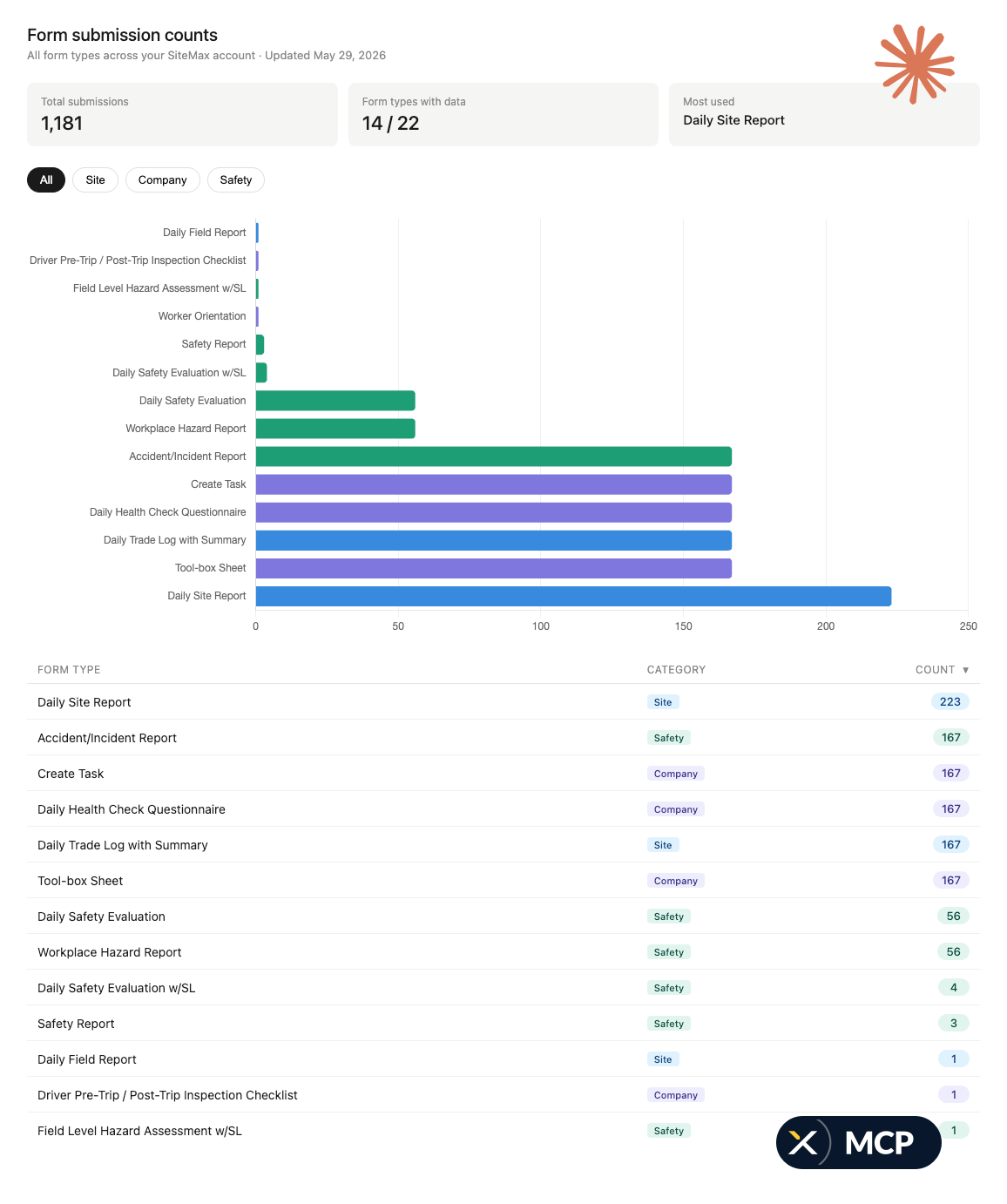Click 'Daily Trade Log with Summary' in the table

(x=123, y=845)
